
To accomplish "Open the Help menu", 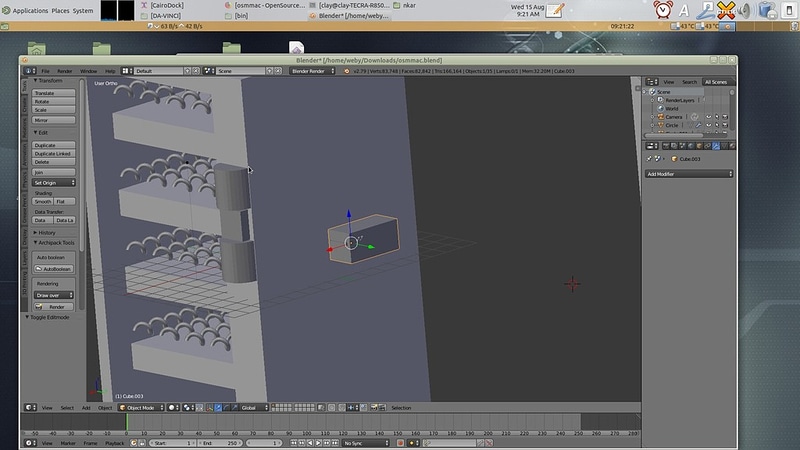I will [110, 71].
